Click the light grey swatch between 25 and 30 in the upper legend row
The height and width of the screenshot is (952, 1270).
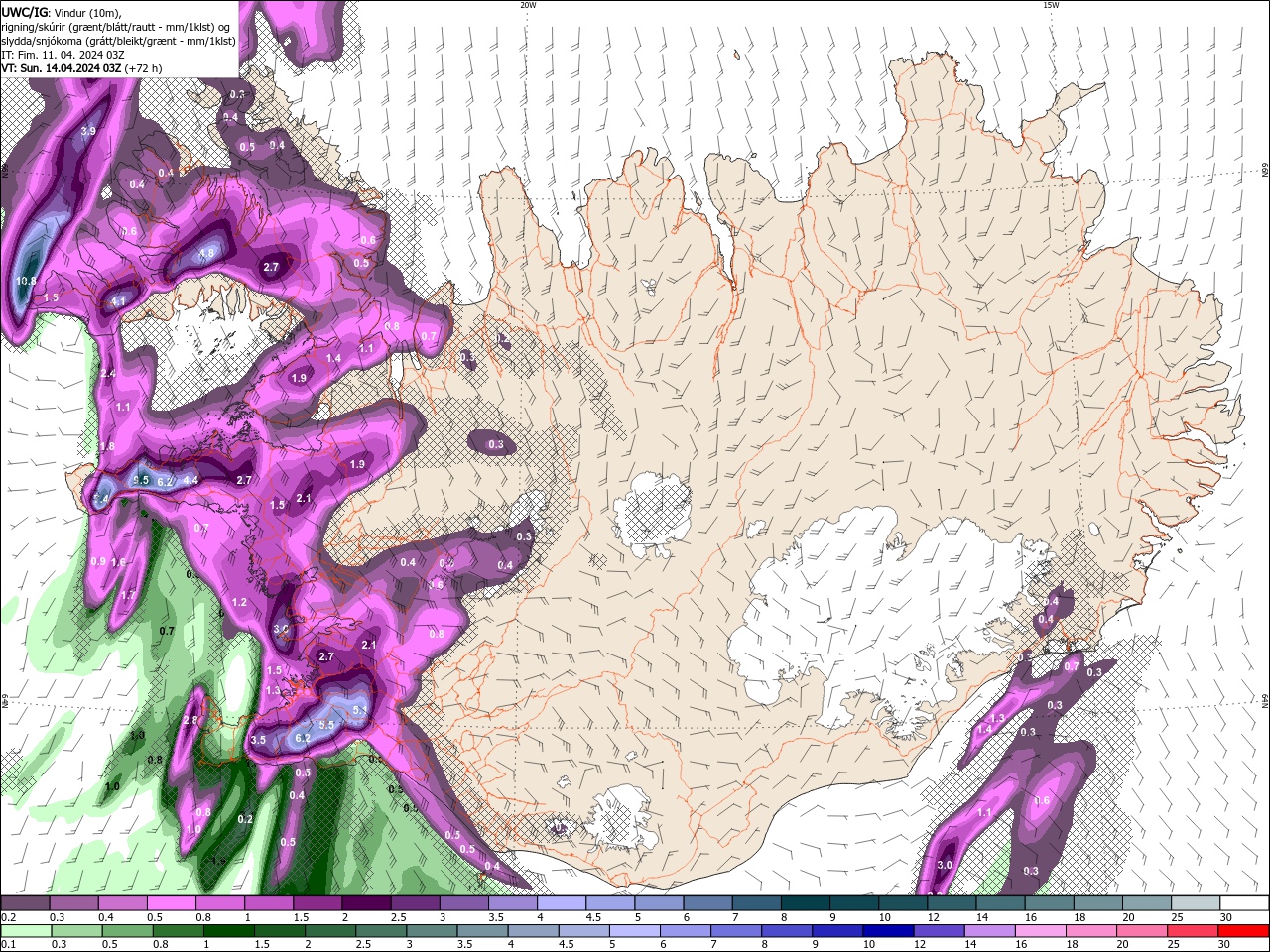pos(1197,903)
